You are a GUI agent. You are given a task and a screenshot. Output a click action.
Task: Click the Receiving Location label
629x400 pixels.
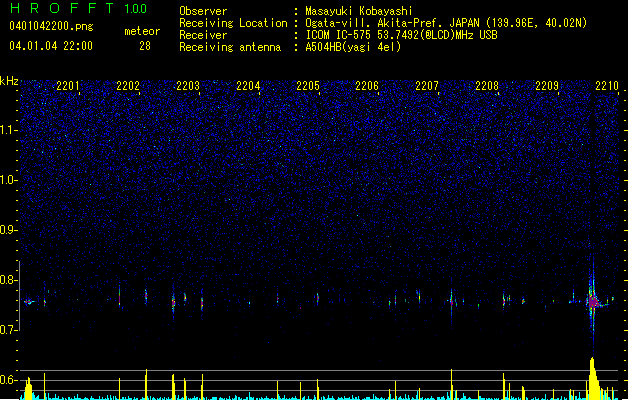click(233, 23)
